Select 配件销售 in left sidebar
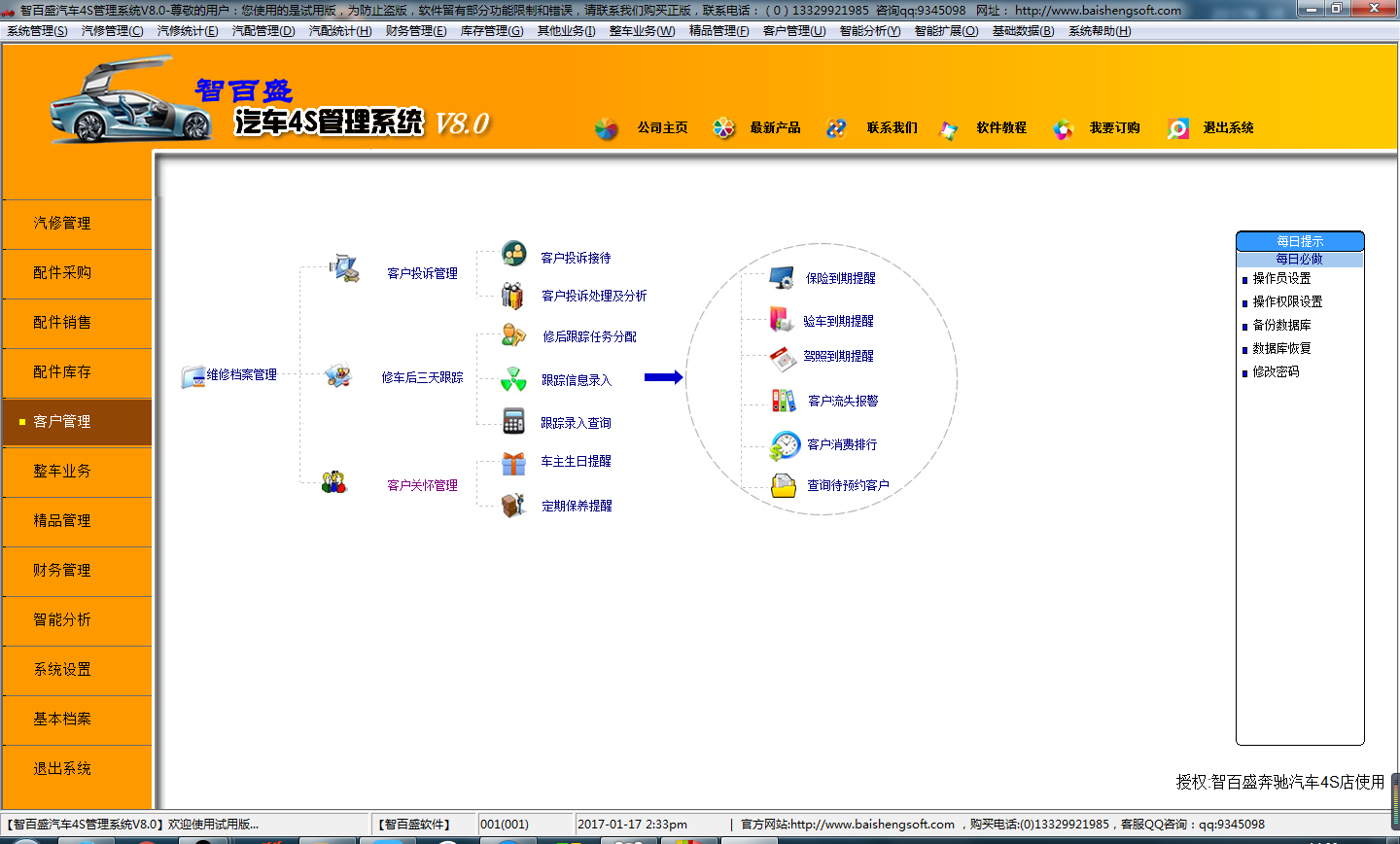The height and width of the screenshot is (844, 1400). point(77,323)
